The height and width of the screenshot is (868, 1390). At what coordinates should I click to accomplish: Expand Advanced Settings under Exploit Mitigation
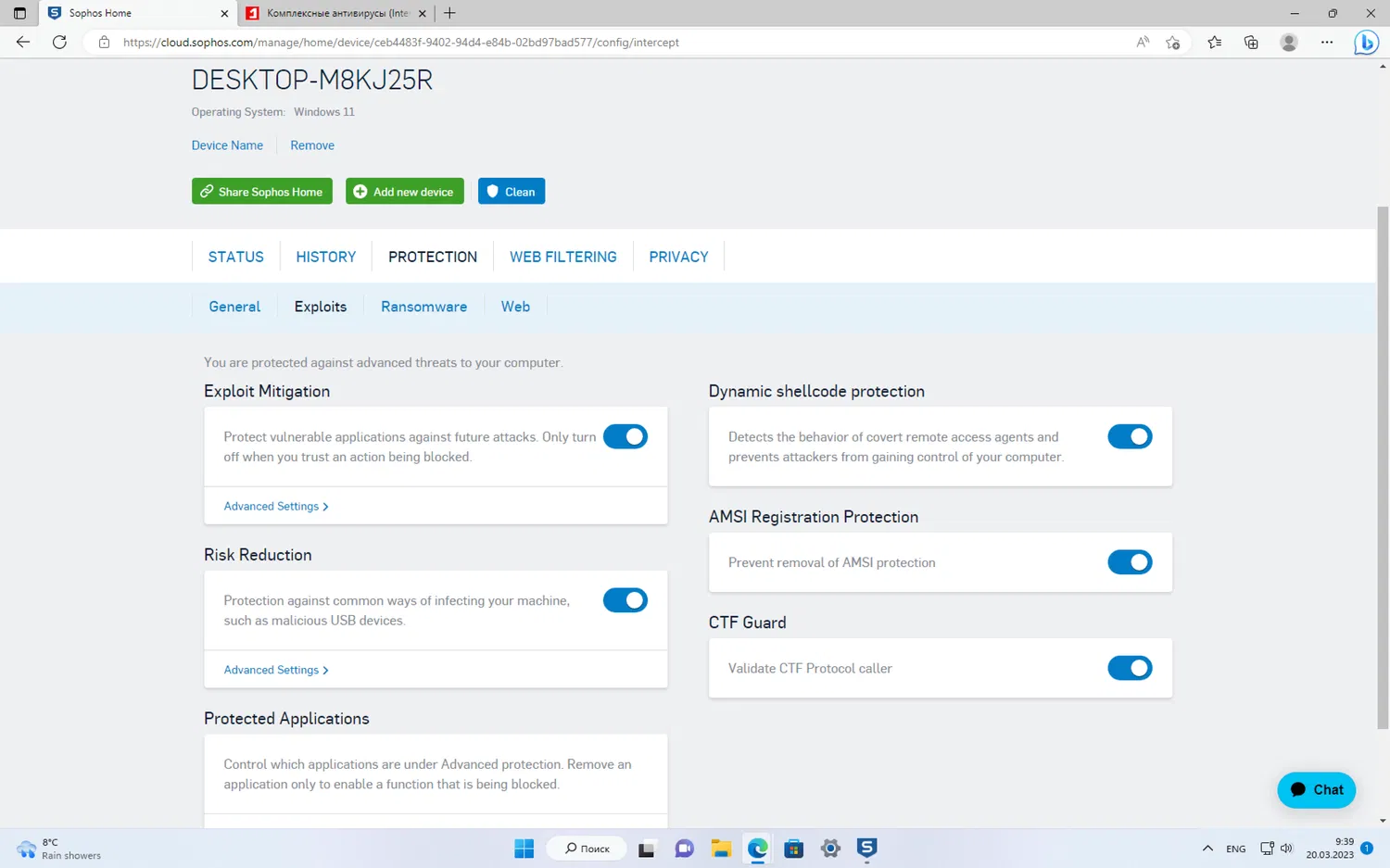[276, 506]
